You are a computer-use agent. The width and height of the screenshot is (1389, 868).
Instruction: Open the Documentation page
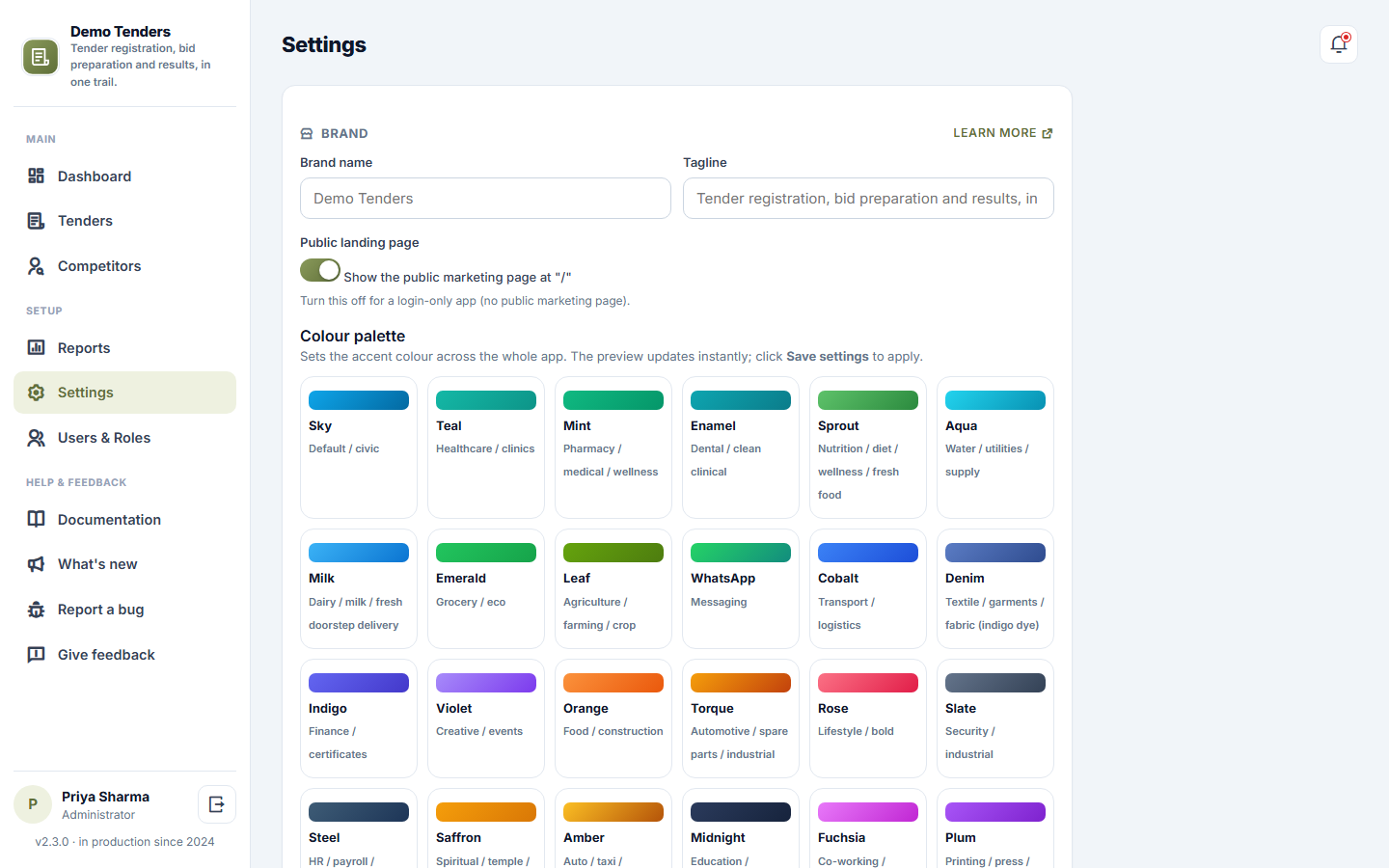pyautogui.click(x=124, y=520)
